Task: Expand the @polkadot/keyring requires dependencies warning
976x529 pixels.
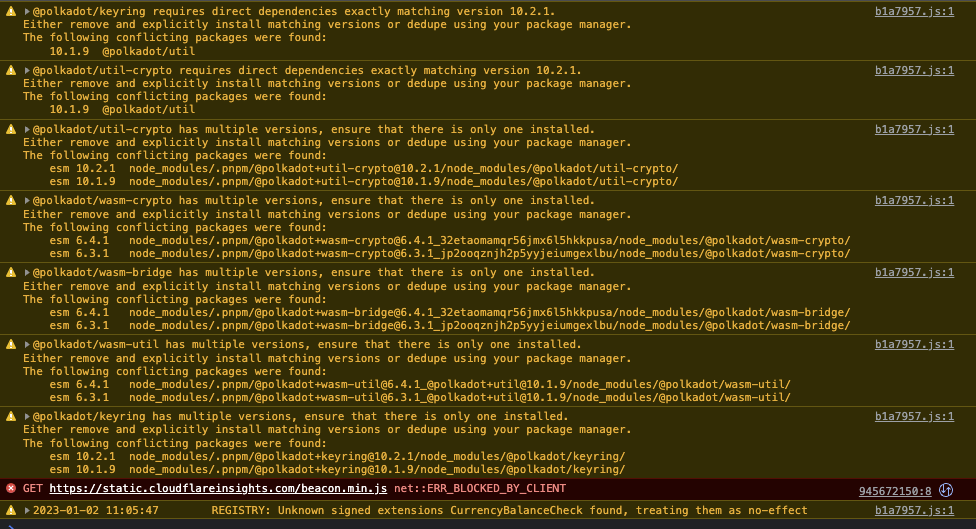Action: 27,11
